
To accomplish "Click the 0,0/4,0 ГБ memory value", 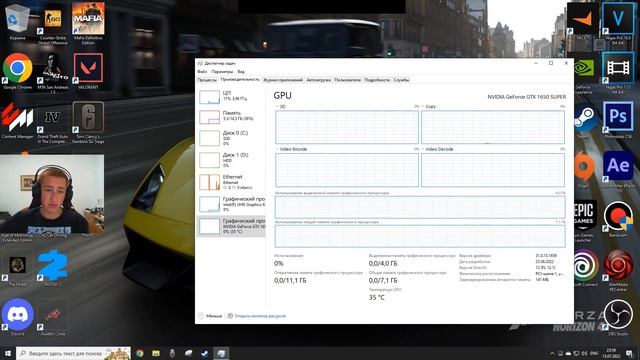I will pyautogui.click(x=383, y=264).
